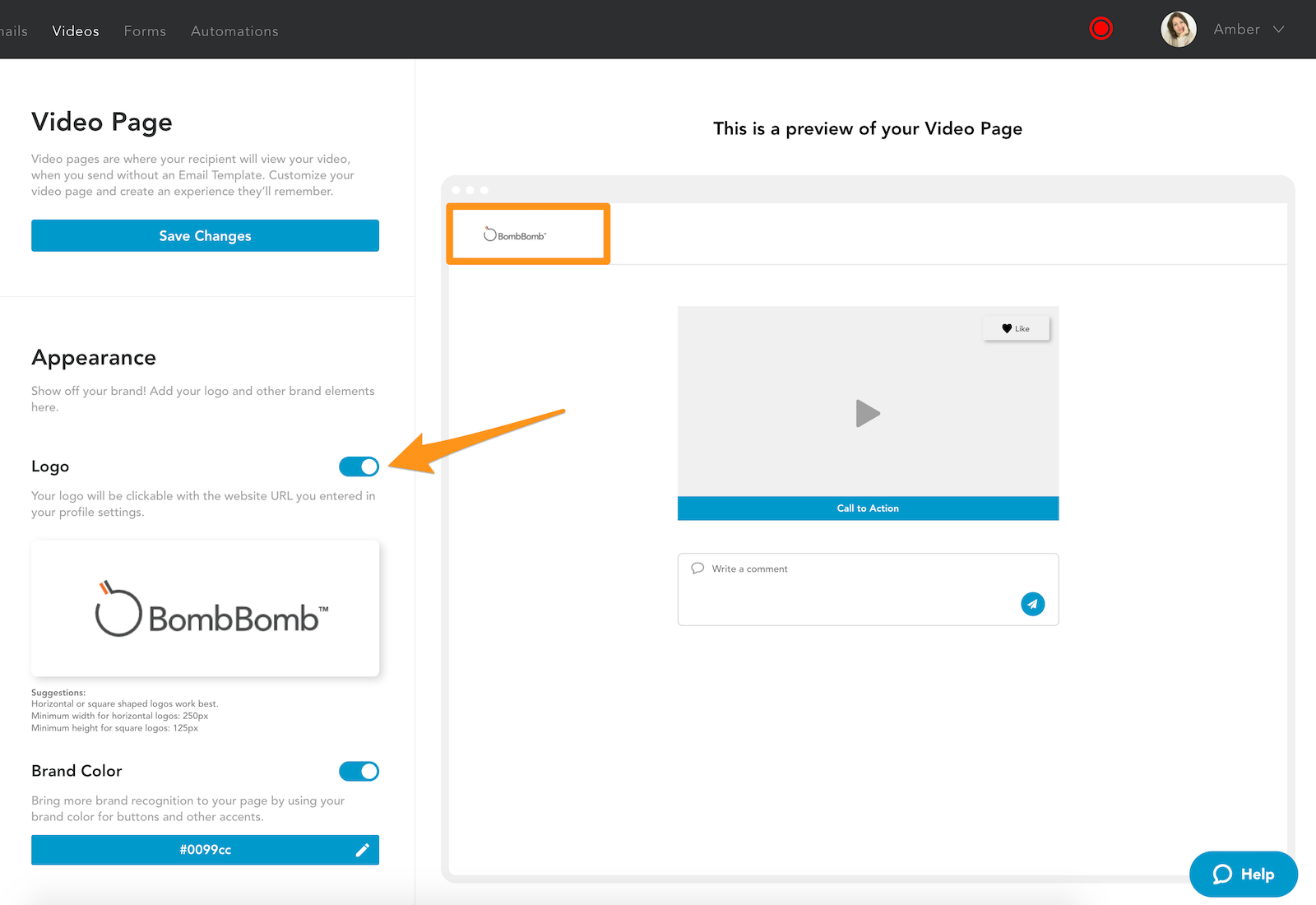Click the small BombBomb logo in preview

[515, 234]
